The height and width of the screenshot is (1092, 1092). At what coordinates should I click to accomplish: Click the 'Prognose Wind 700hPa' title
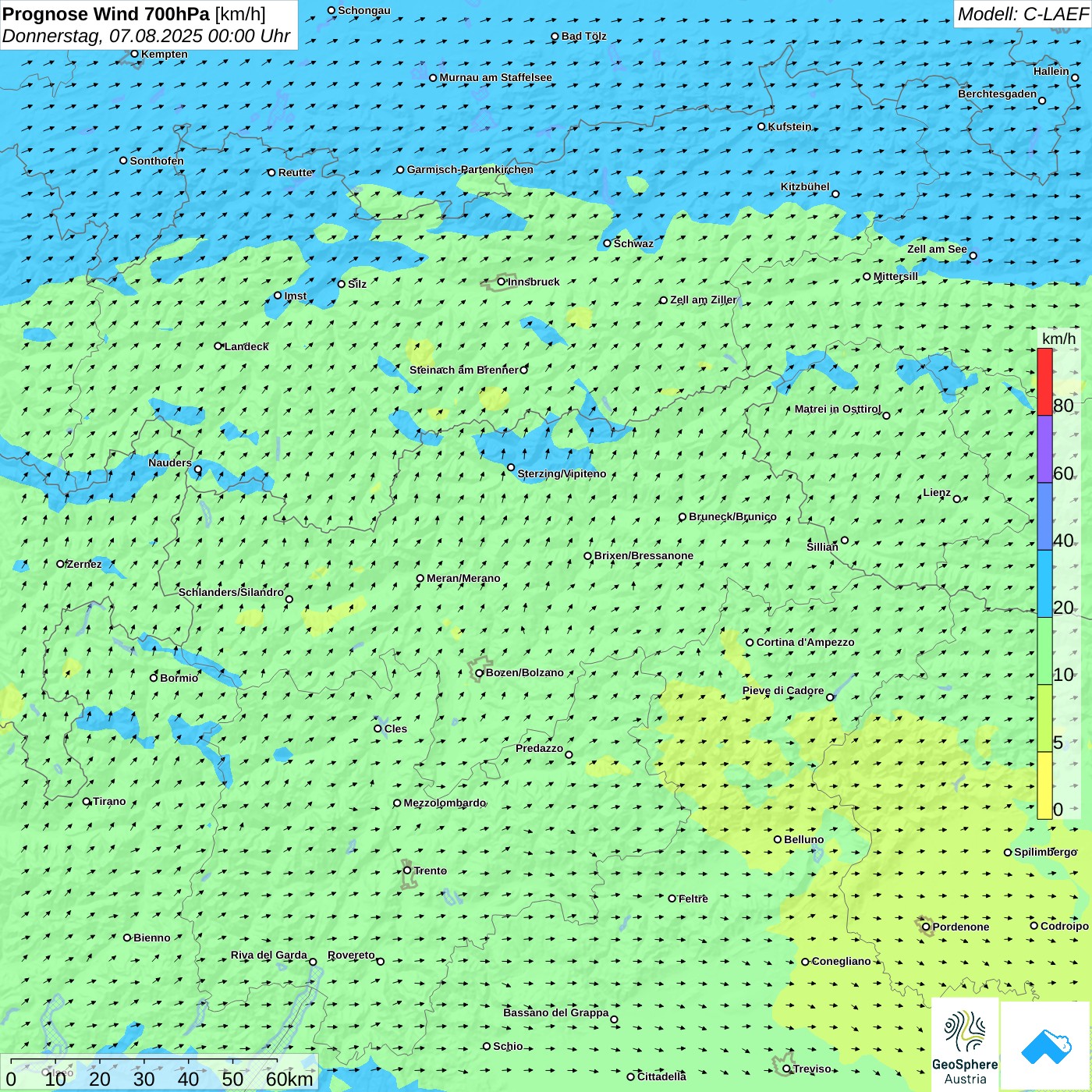point(107,14)
